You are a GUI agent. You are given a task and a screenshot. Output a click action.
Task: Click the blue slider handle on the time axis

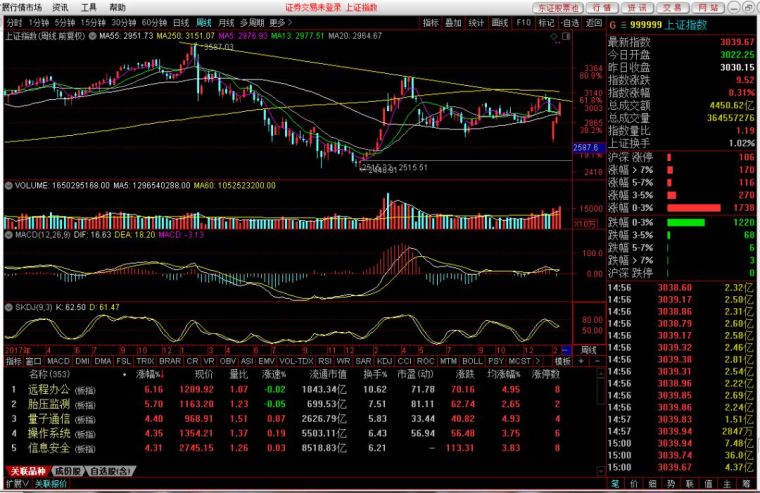click(x=566, y=350)
